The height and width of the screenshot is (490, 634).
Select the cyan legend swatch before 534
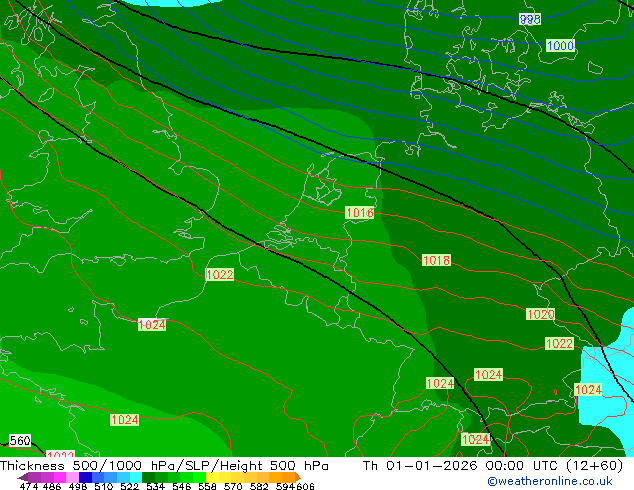(136, 477)
